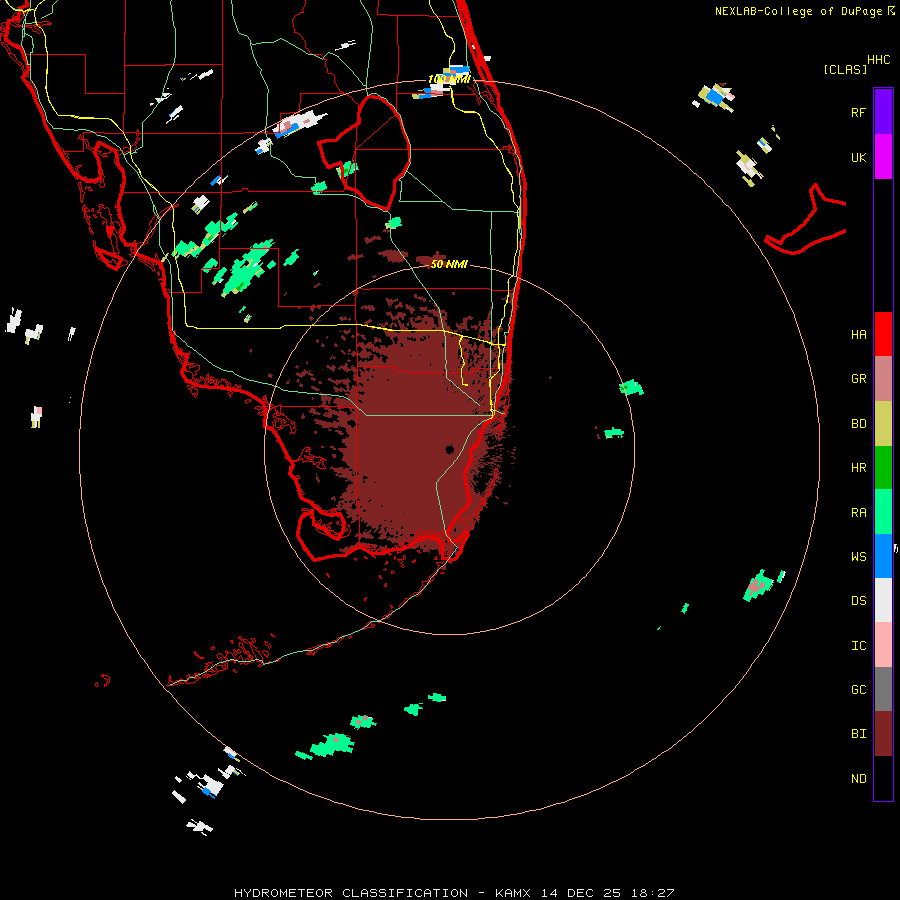Click the RA light green swatch
900x900 pixels.
(x=883, y=512)
